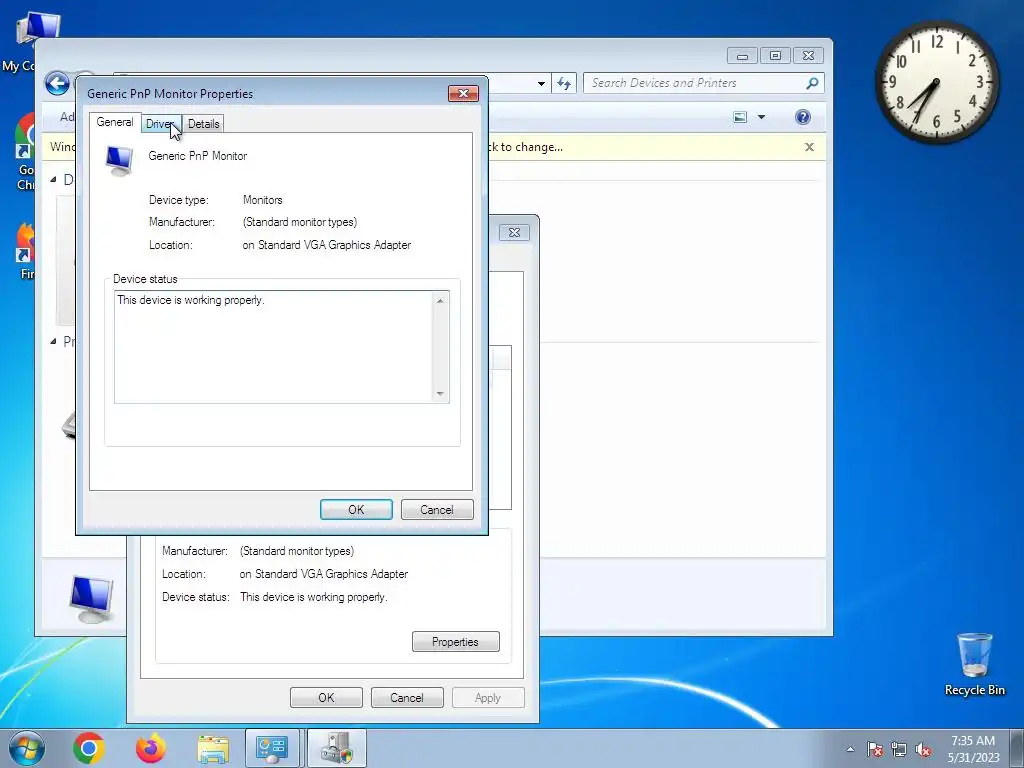Click the monitor icon beside Generic PnP Monitor

[120, 161]
